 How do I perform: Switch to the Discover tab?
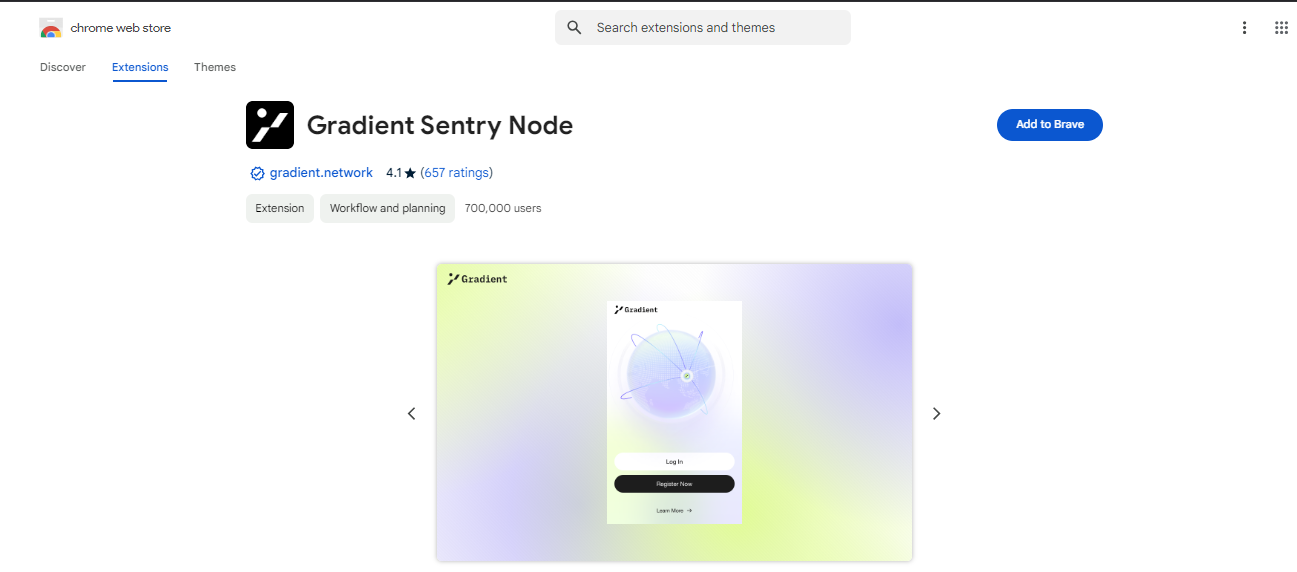pyautogui.click(x=63, y=67)
